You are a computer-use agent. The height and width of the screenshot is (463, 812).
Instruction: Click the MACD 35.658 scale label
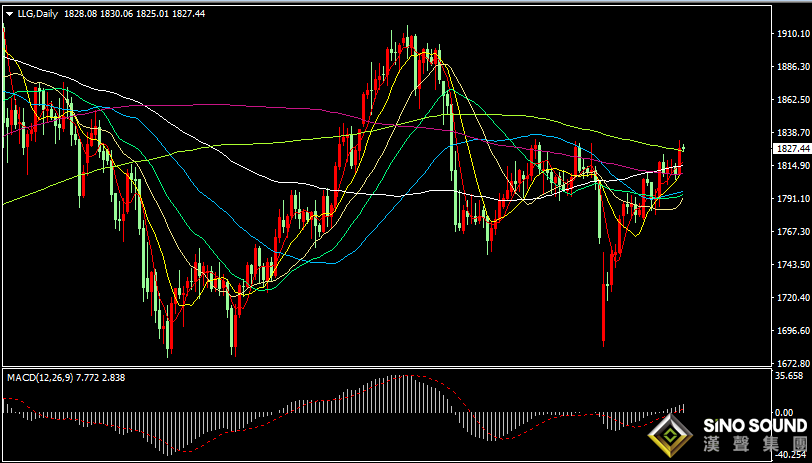point(789,376)
